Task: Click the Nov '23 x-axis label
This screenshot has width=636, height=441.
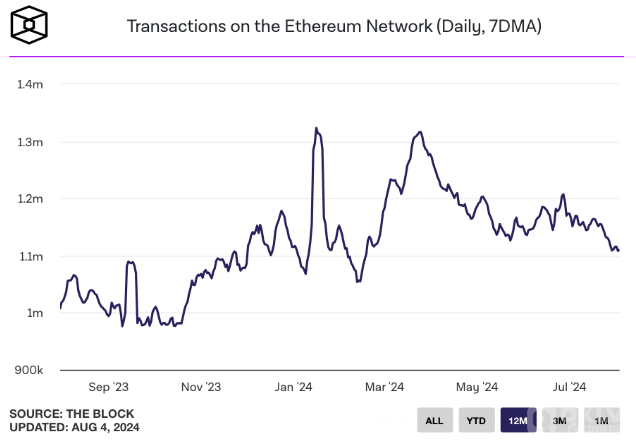Action: (x=201, y=387)
